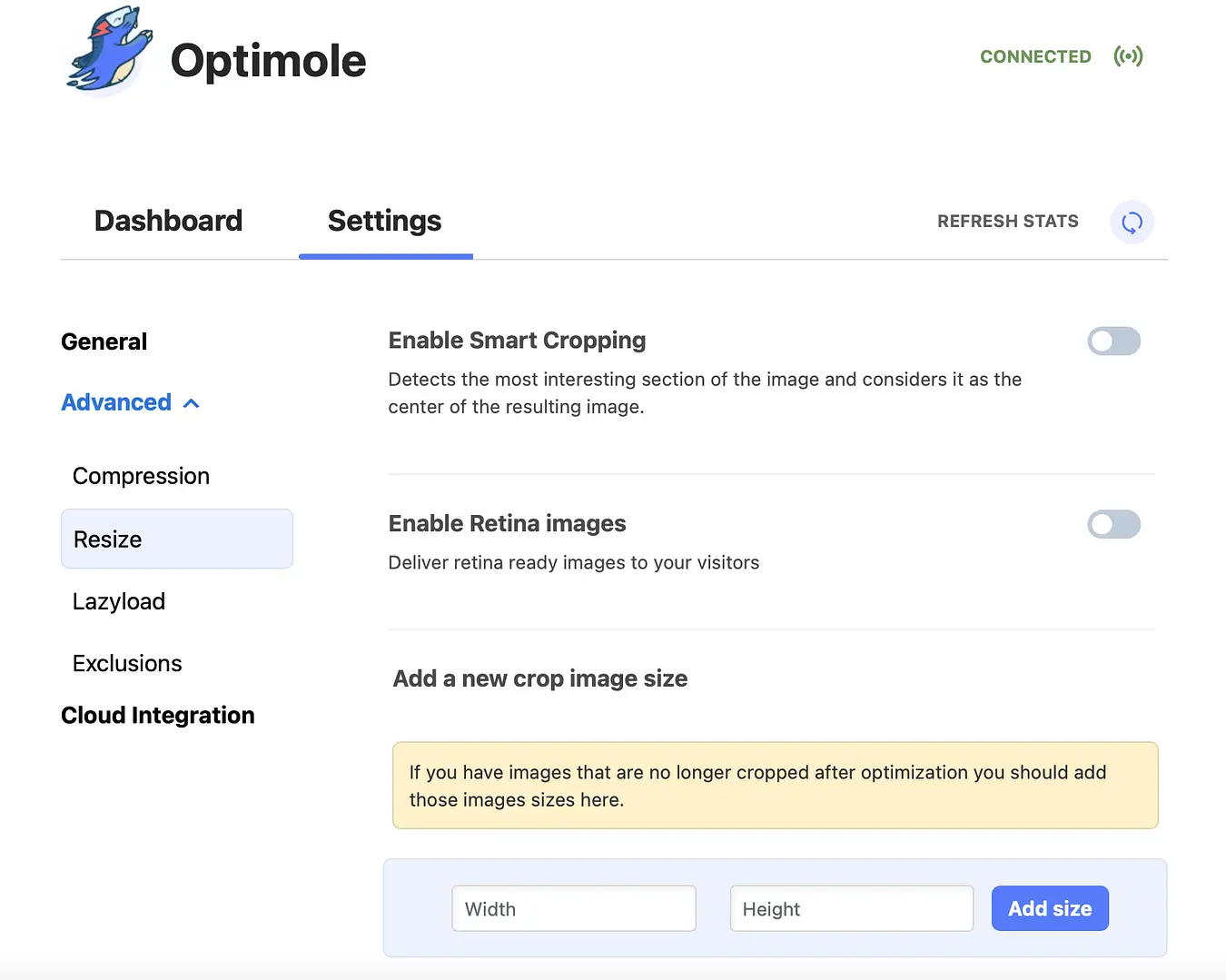The height and width of the screenshot is (980, 1226).
Task: Open Cloud Integration settings
Action: (157, 715)
